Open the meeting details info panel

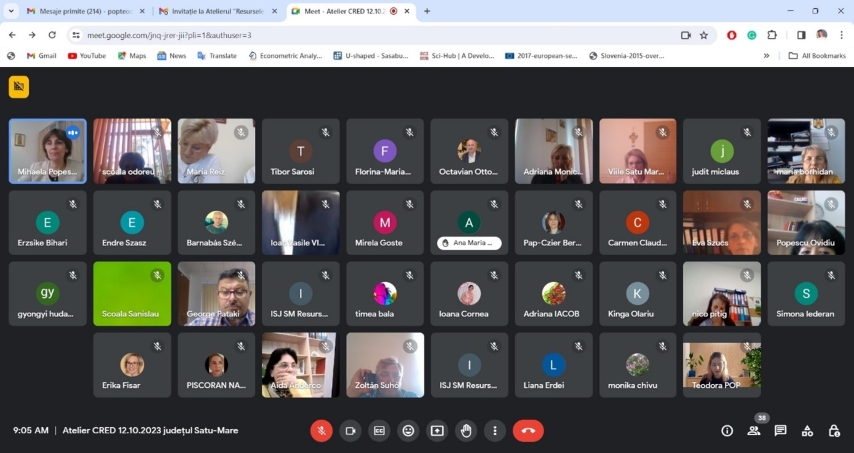point(727,430)
